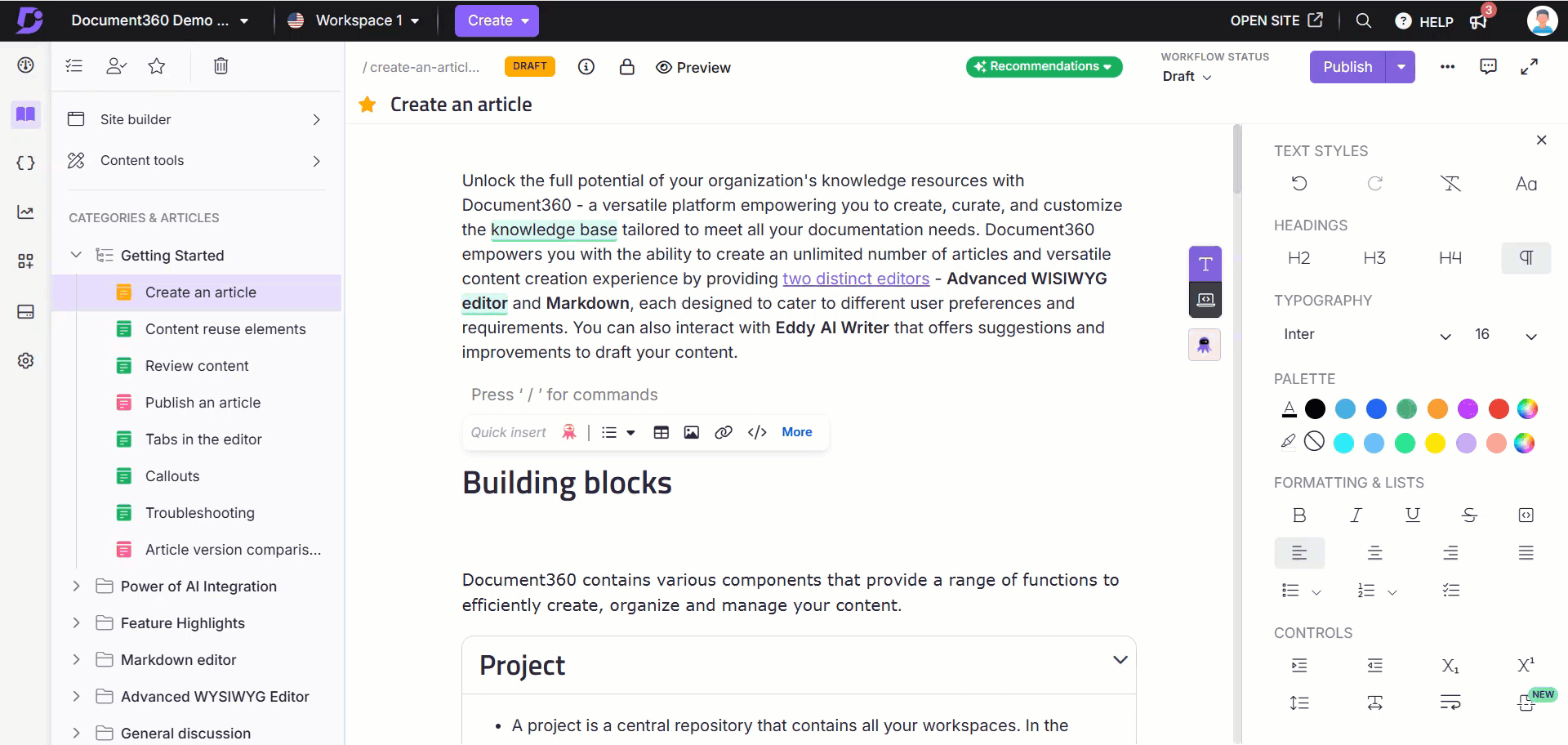Open the Workflow Status Draft dropdown
This screenshot has height=745, width=1568.
point(1187,77)
